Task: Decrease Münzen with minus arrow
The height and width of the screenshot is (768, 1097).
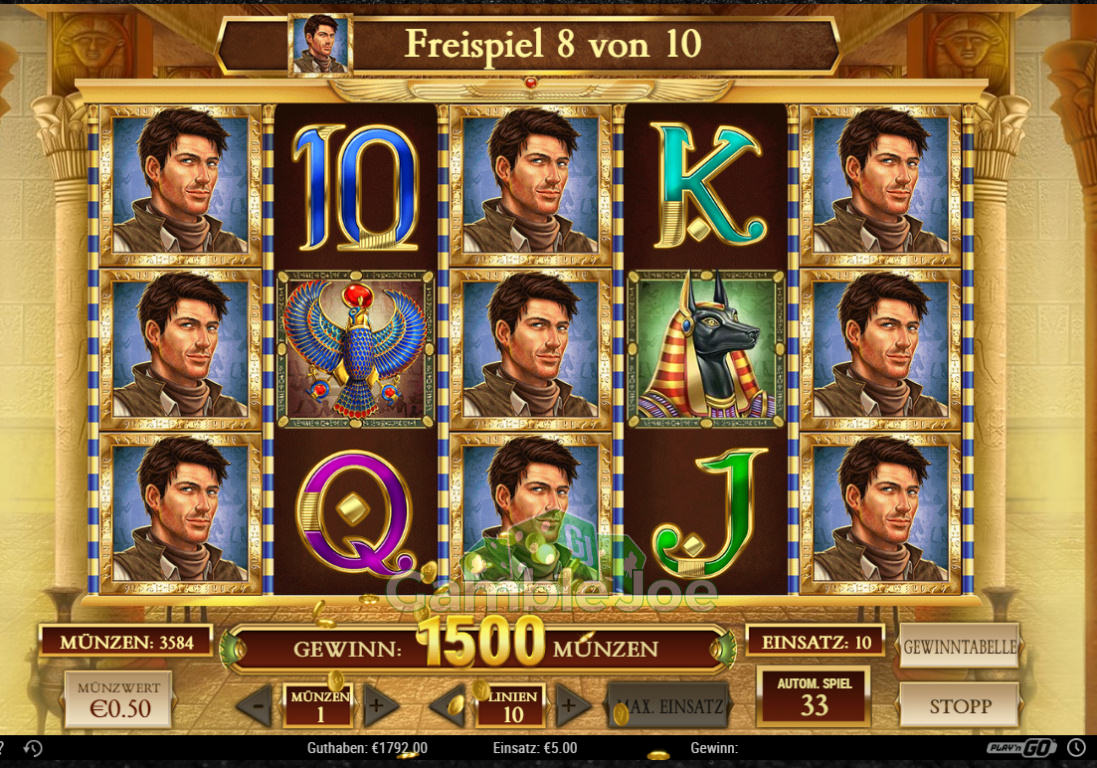Action: coord(256,706)
